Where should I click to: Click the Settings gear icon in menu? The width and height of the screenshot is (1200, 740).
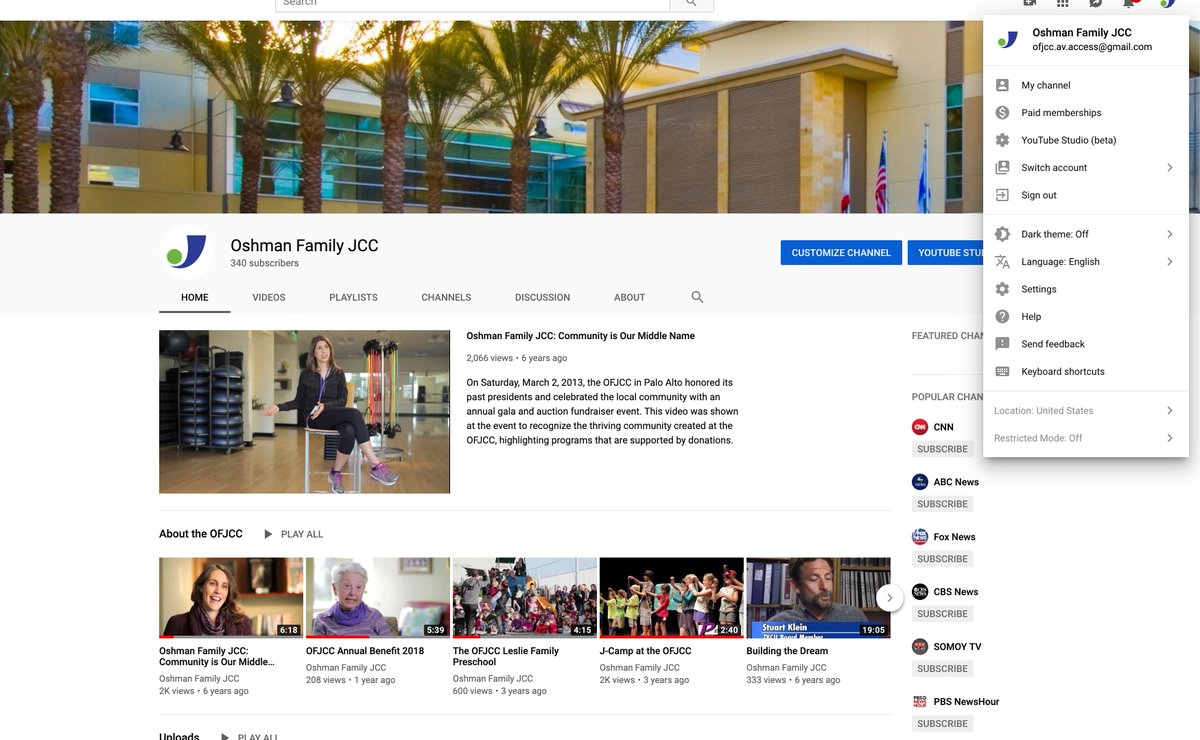pyautogui.click(x=1002, y=289)
